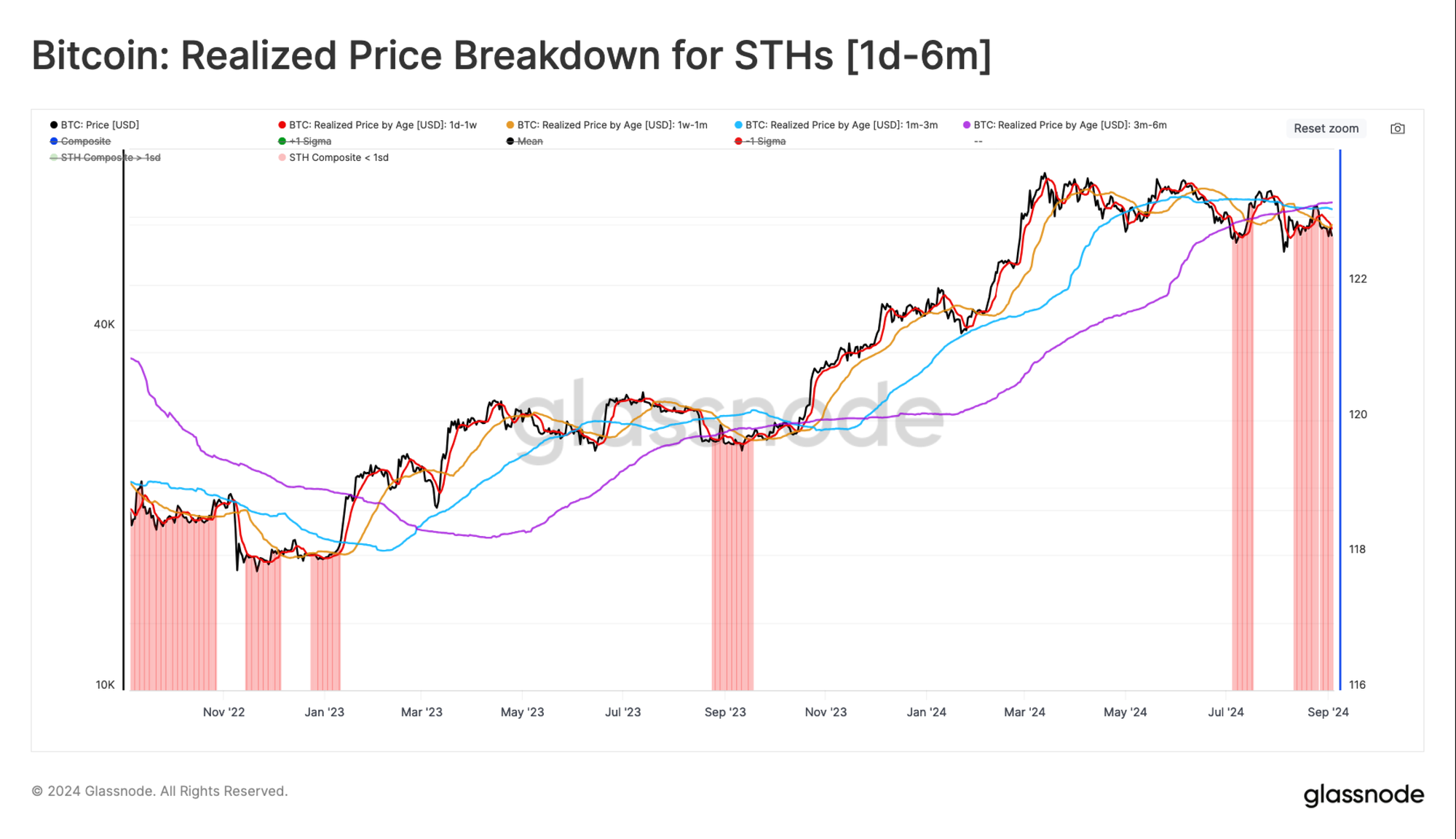The height and width of the screenshot is (839, 1456).
Task: Hide STH Composite < 1sd series
Action: click(x=333, y=157)
